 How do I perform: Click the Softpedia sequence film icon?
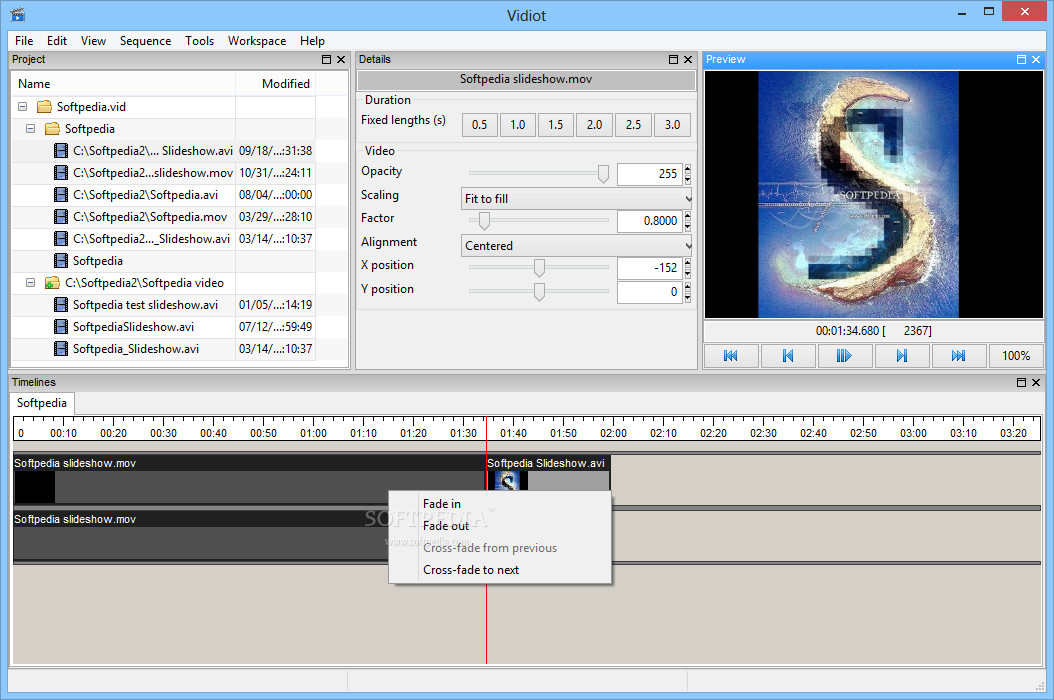tap(61, 261)
